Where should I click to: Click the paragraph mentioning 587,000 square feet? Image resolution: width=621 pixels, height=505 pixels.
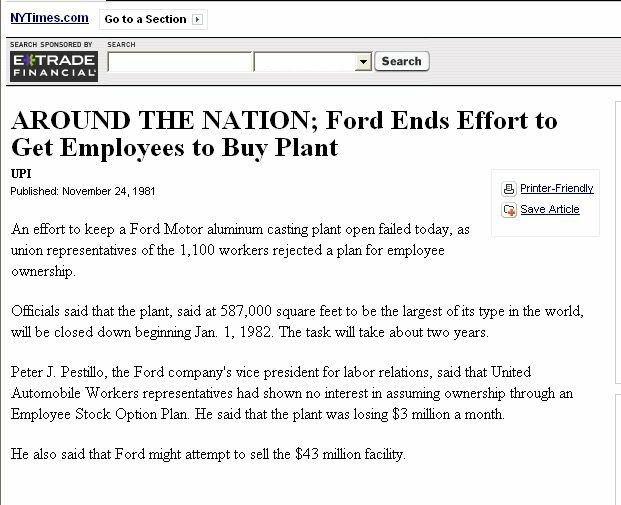pyautogui.click(x=297, y=322)
